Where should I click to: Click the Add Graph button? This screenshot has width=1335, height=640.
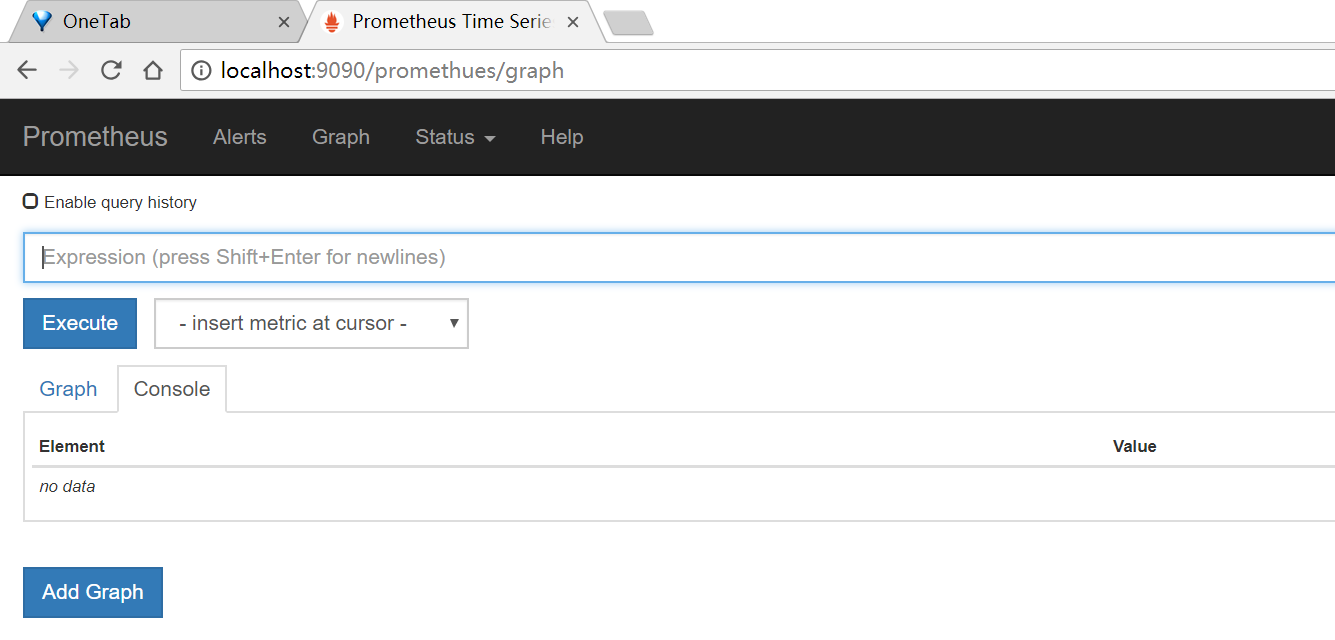pyautogui.click(x=93, y=592)
